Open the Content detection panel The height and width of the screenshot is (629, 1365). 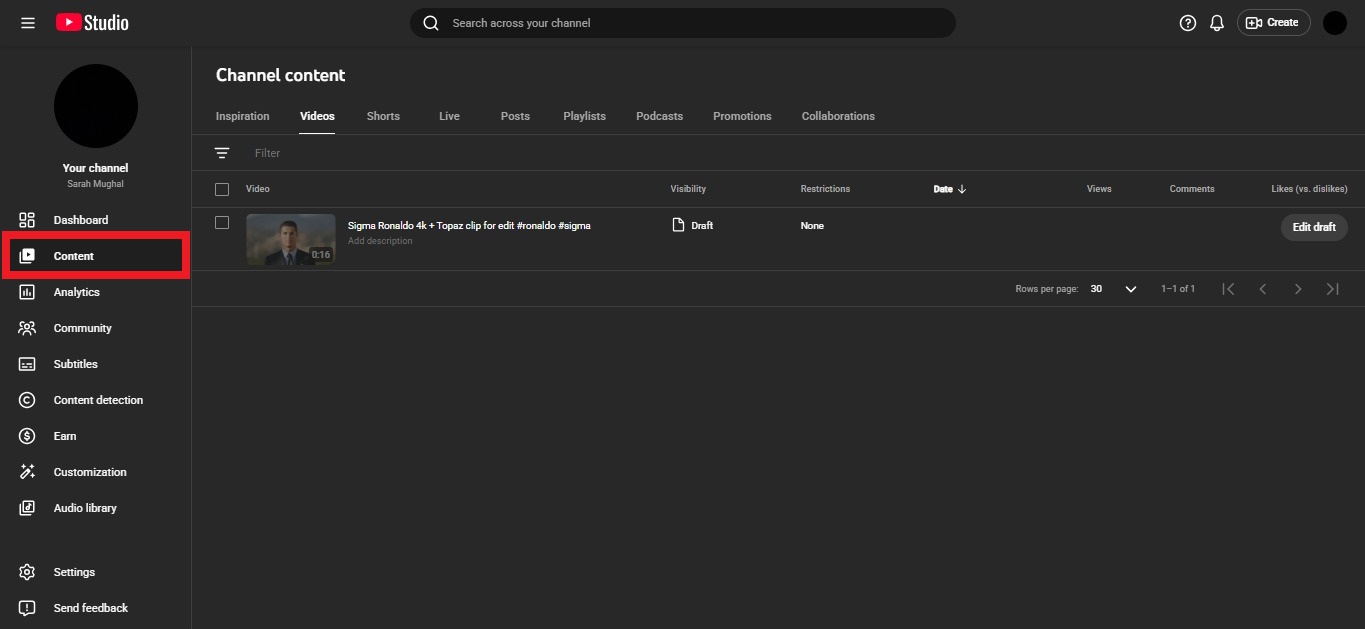coord(98,399)
